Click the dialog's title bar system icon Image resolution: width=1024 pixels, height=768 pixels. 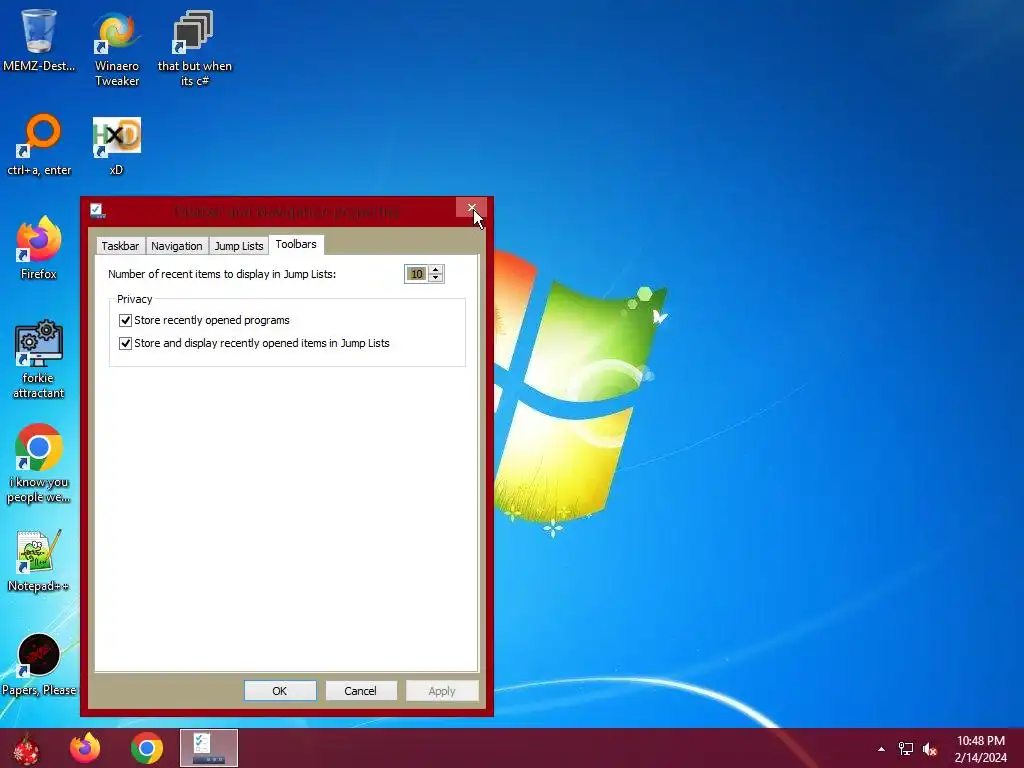pyautogui.click(x=98, y=211)
